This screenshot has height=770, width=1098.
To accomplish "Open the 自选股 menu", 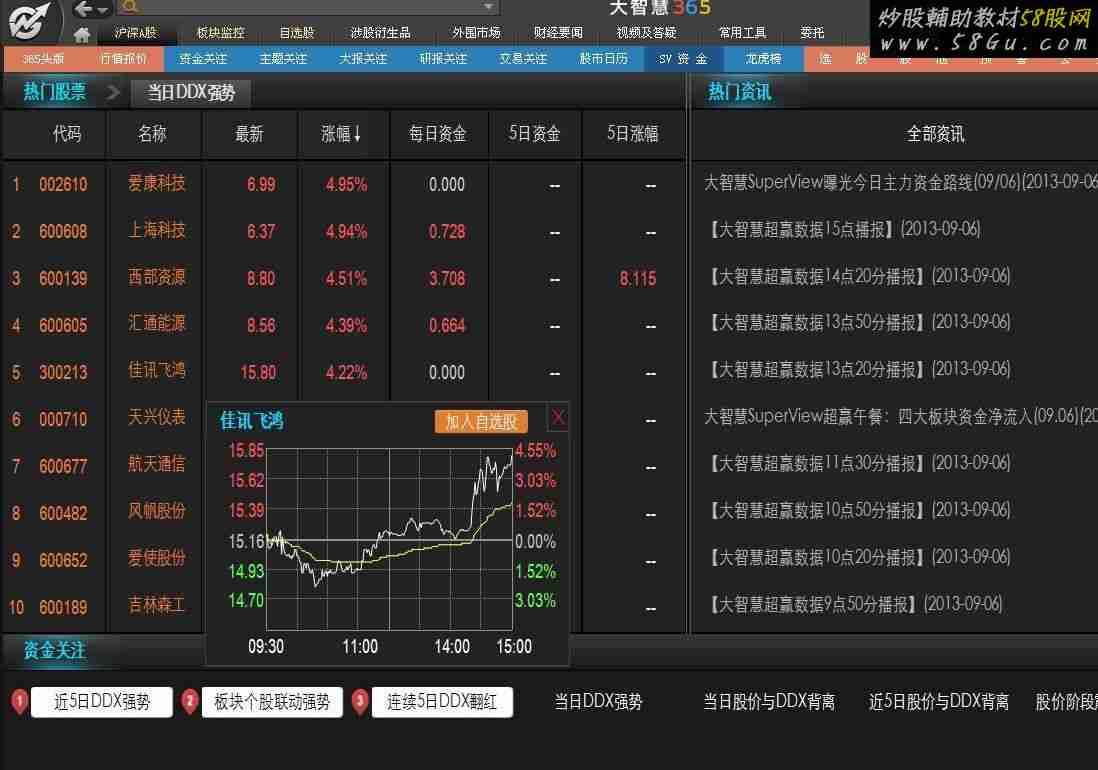I will (x=297, y=33).
